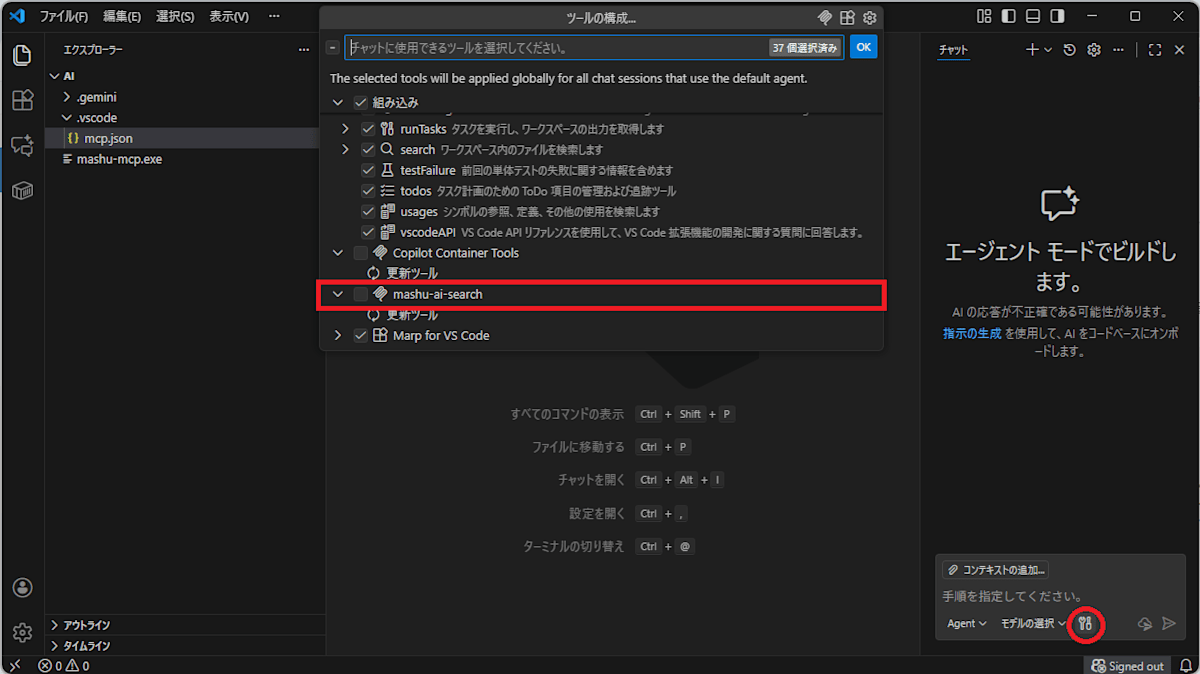Click Signed out in status bar
The height and width of the screenshot is (674, 1200).
(1129, 665)
